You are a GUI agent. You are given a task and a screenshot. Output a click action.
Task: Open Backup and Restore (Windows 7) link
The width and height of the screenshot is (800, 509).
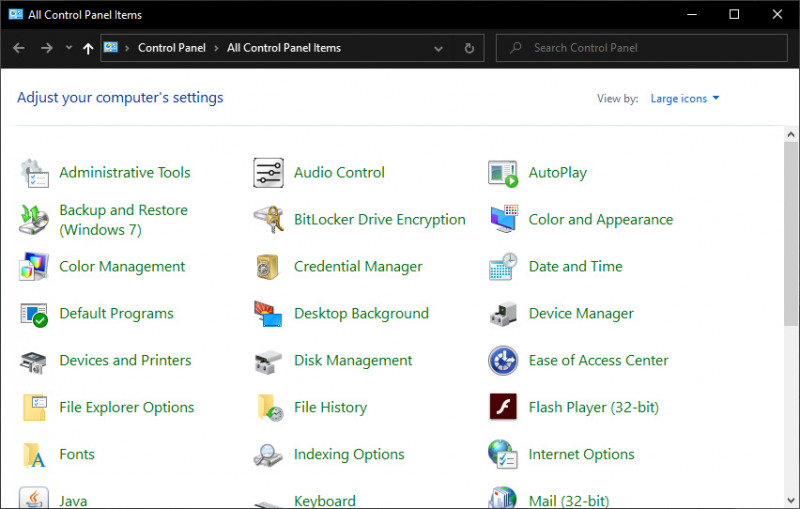pyautogui.click(x=123, y=220)
